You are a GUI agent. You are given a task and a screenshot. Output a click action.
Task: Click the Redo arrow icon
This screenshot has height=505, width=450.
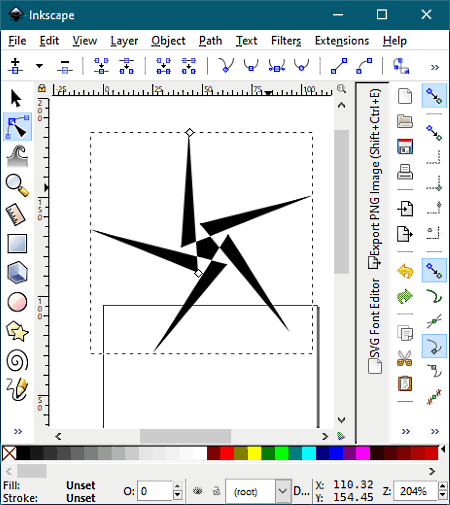pyautogui.click(x=405, y=296)
